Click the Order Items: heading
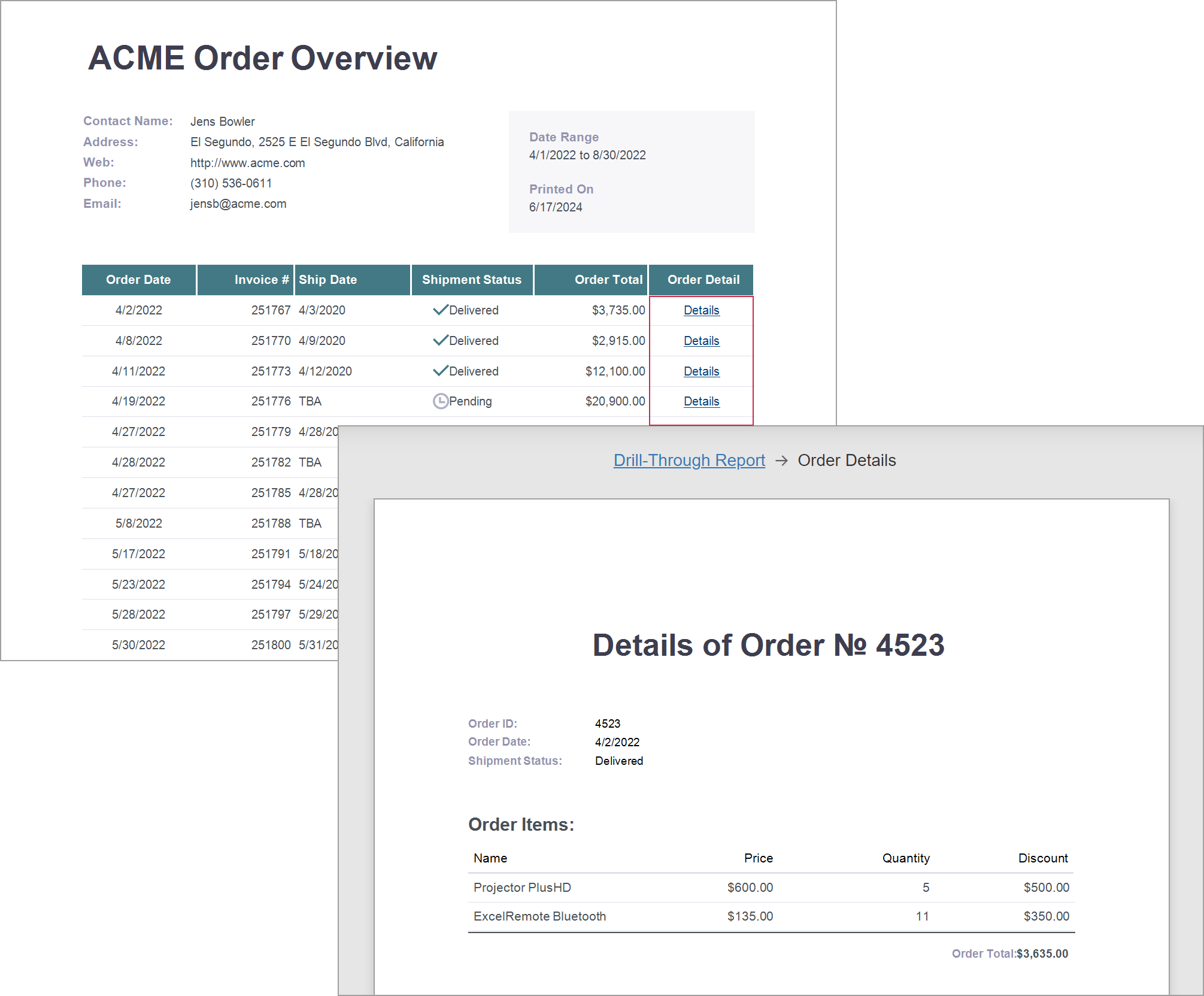 [521, 824]
